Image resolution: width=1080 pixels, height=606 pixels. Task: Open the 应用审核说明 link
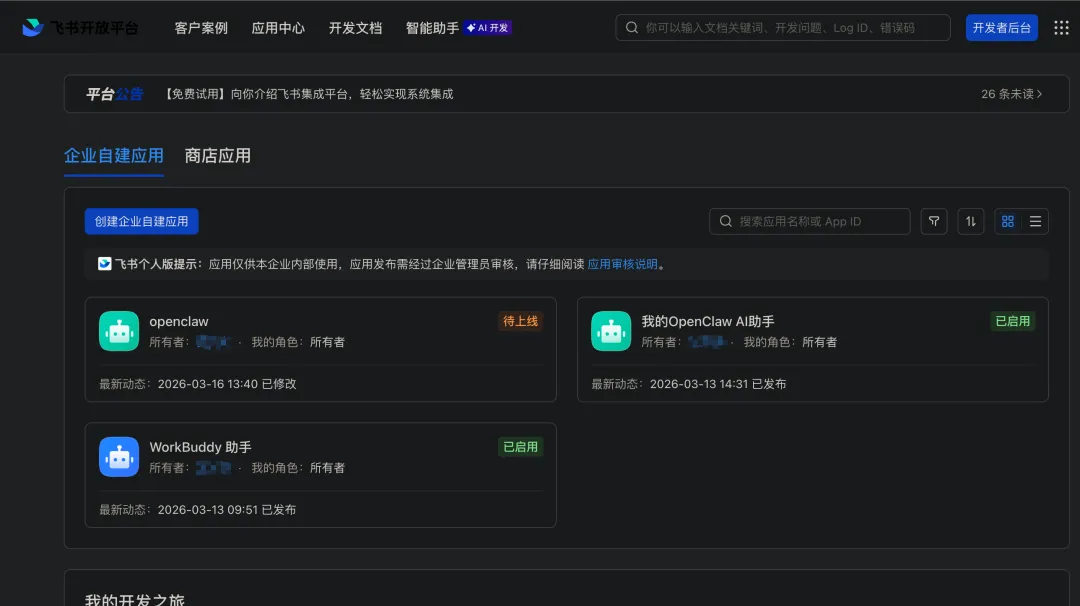click(623, 264)
